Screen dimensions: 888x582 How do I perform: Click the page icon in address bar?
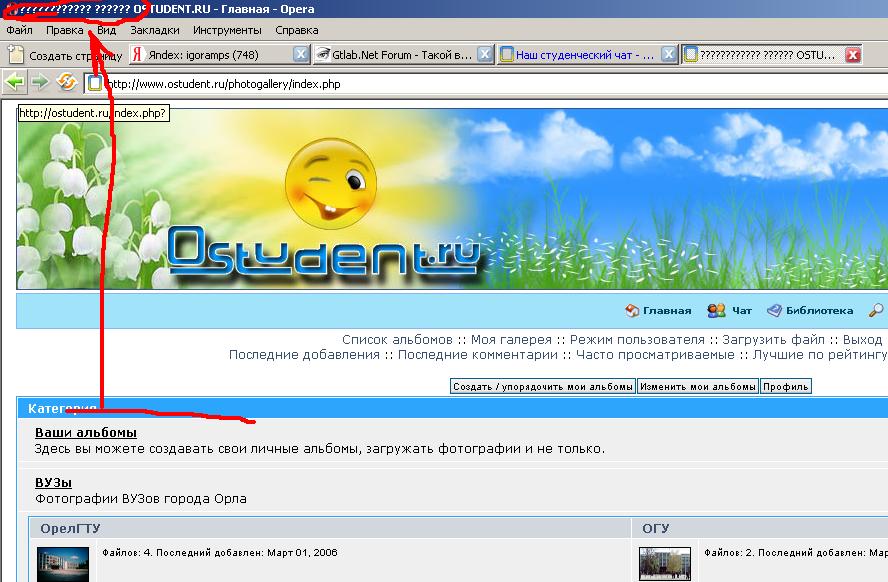(95, 84)
